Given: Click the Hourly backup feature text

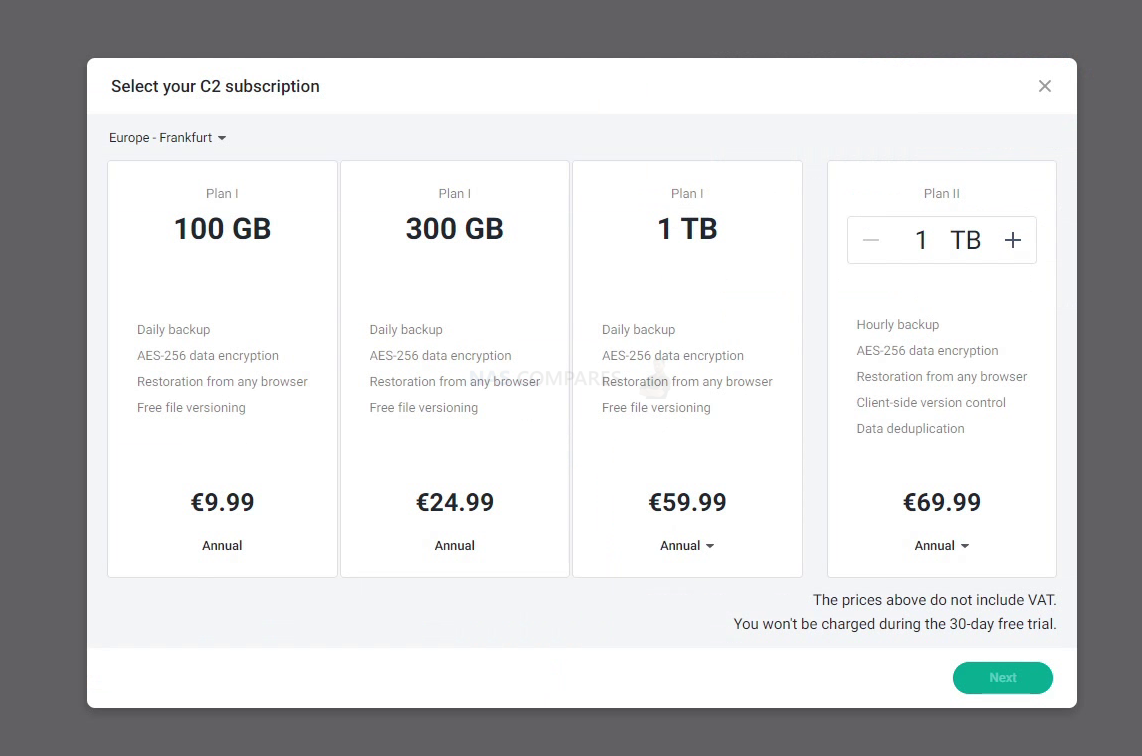Looking at the screenshot, I should click(x=897, y=324).
